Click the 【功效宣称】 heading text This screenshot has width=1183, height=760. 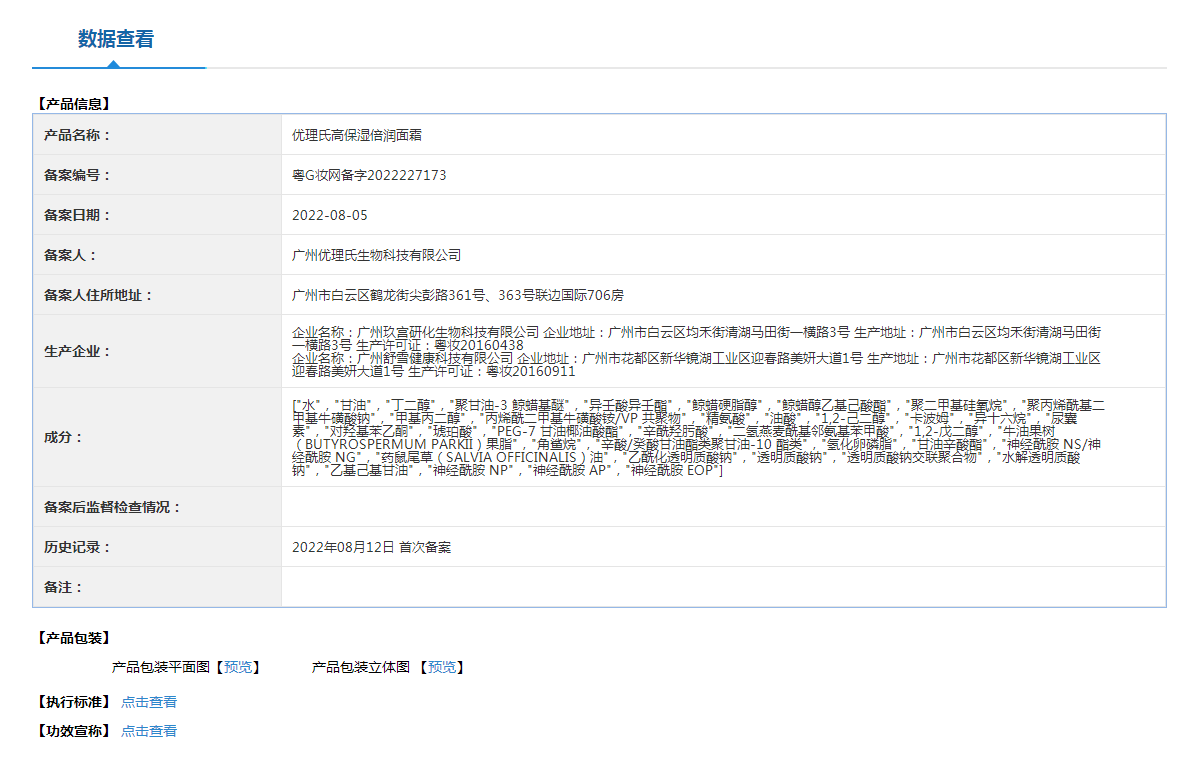tap(73, 731)
